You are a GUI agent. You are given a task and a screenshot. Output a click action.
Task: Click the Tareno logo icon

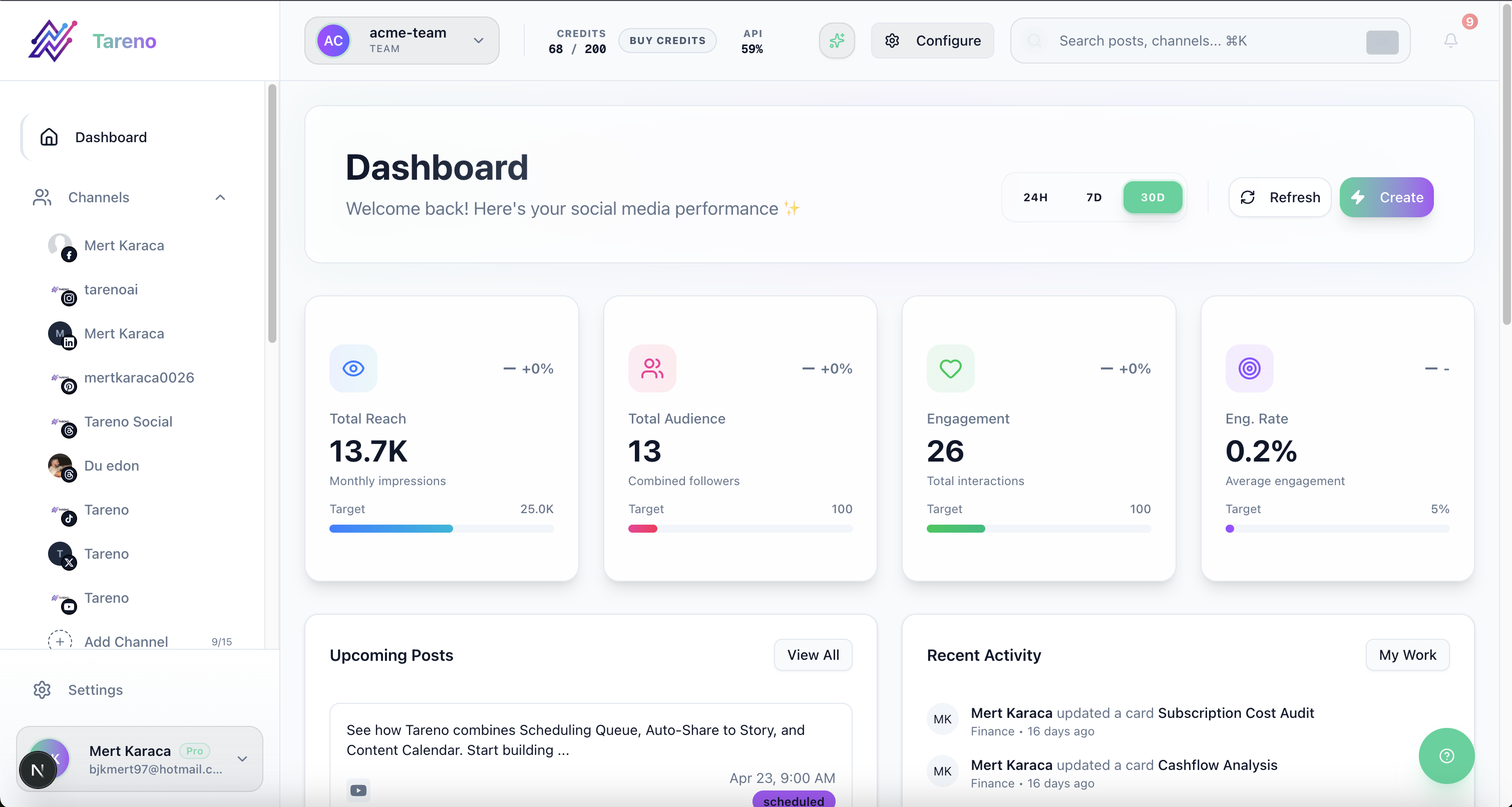tap(53, 41)
